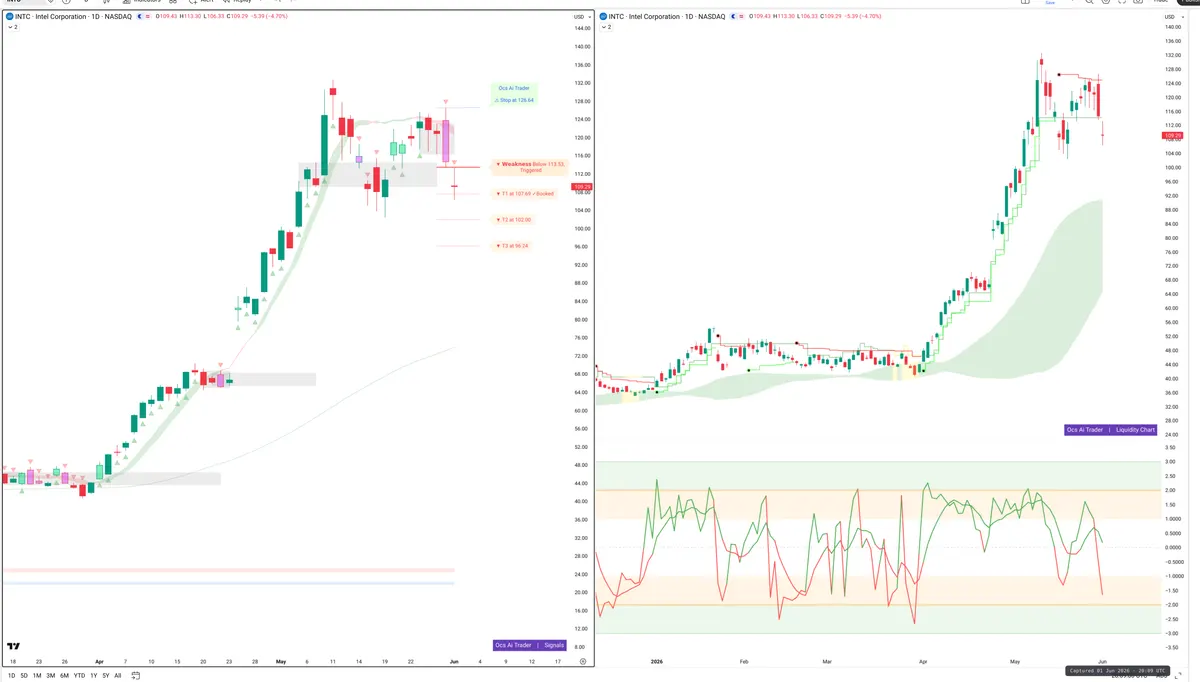Image resolution: width=1200 pixels, height=682 pixels.
Task: Click the Weakness Below 113.53 Triggered label
Action: 531,167
